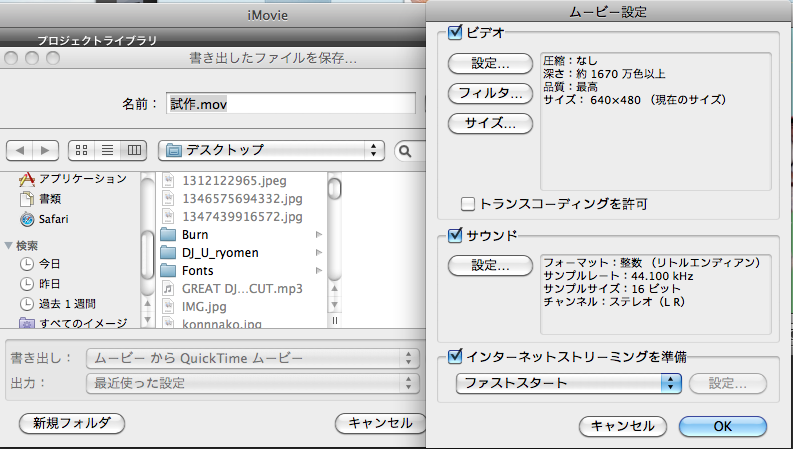Click the back navigation arrow
The image size is (793, 449).
[x=22, y=150]
